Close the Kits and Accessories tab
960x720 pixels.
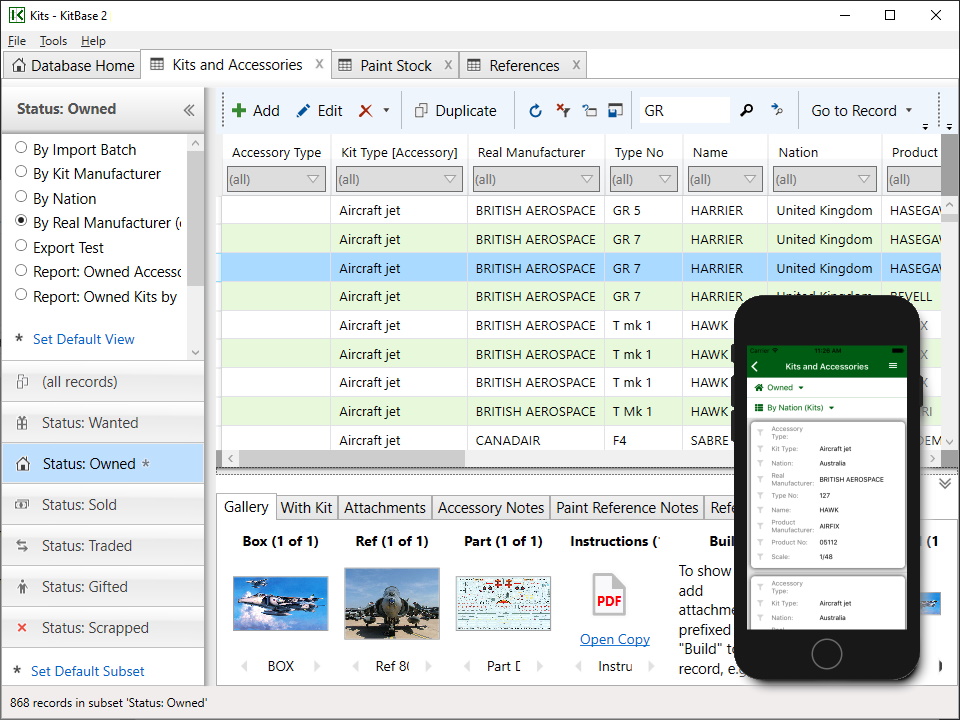tap(319, 64)
